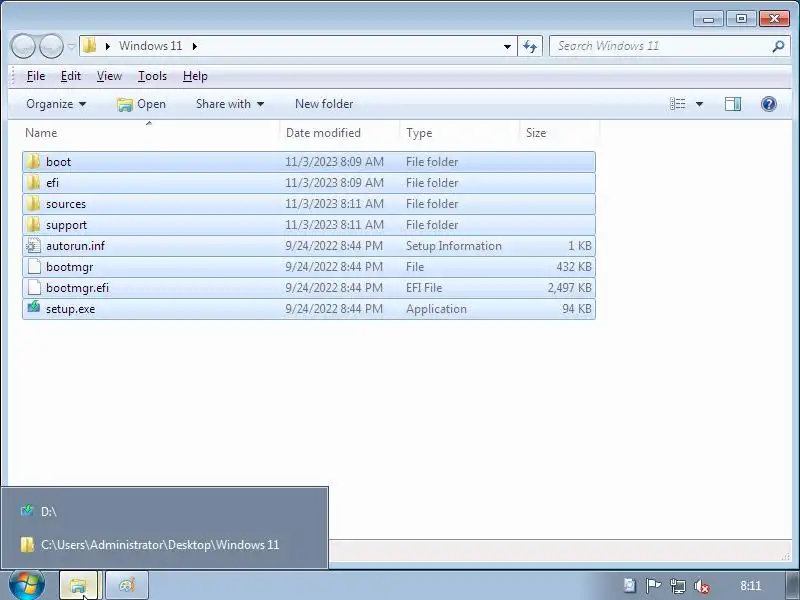This screenshot has height=600, width=800.
Task: Open the recent pages dropdown arrow
Action: tap(71, 46)
